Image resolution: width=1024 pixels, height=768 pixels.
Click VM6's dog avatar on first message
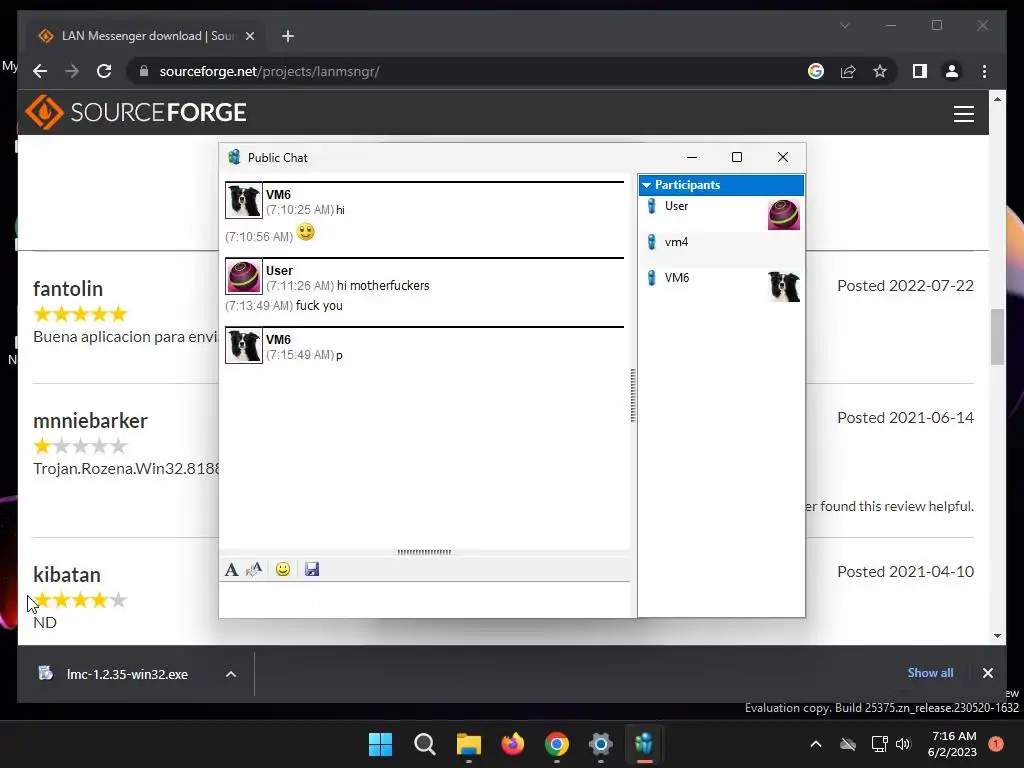click(244, 200)
